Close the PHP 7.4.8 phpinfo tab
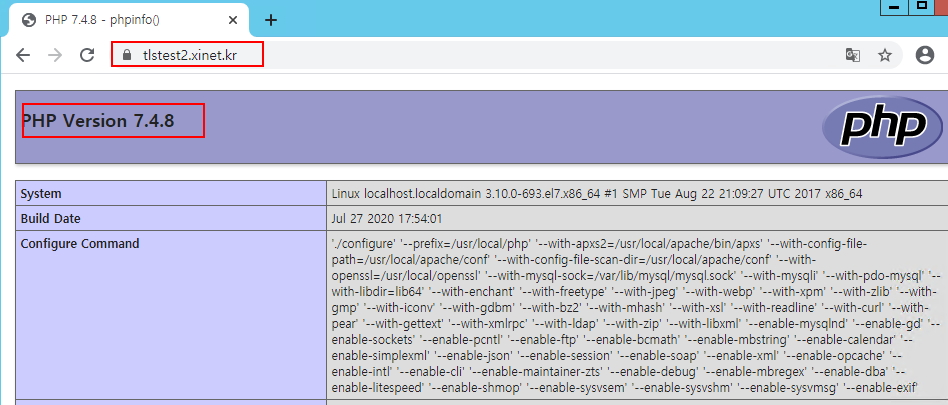Image resolution: width=948 pixels, height=405 pixels. 233,20
